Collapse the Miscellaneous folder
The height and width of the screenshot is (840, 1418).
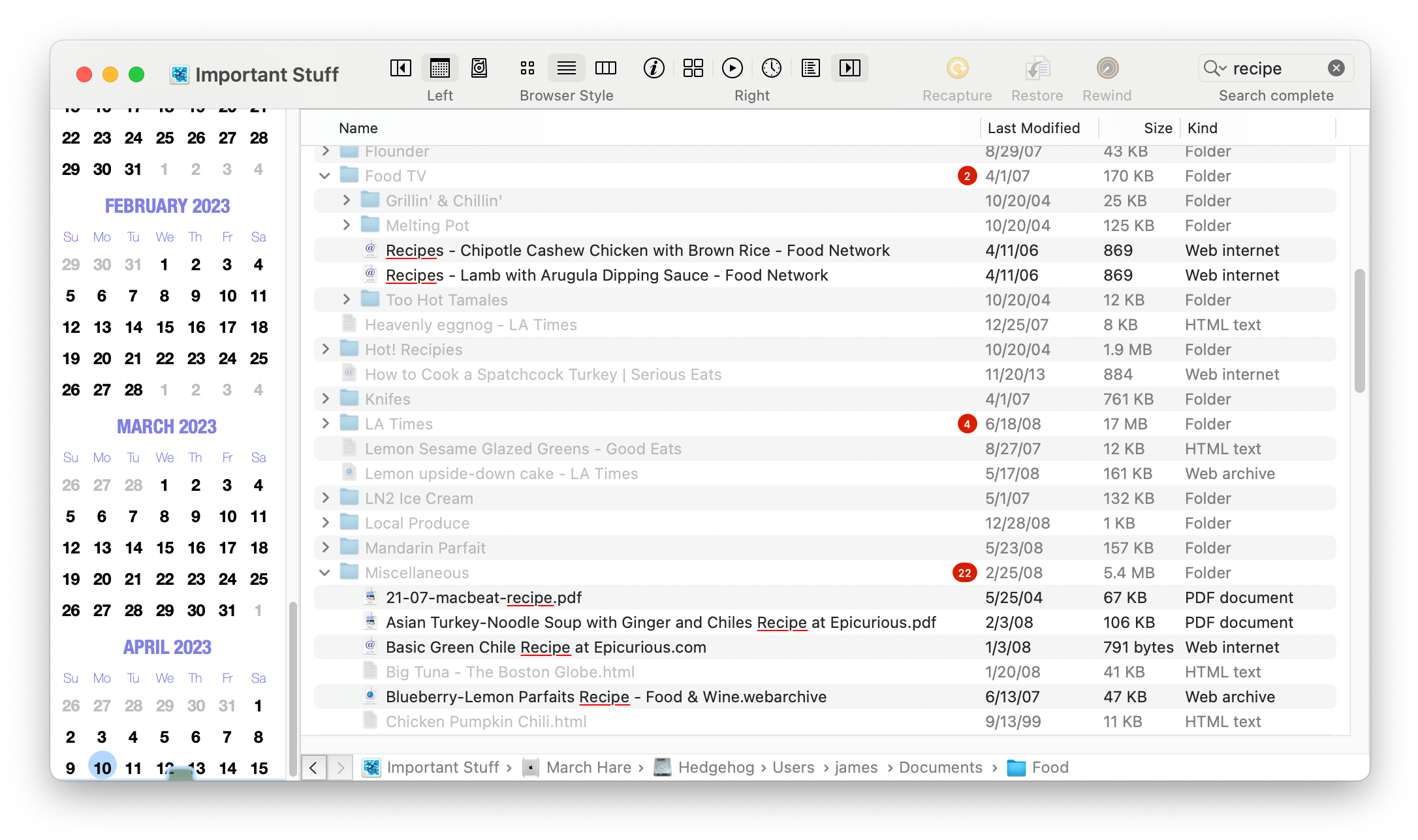(x=325, y=572)
